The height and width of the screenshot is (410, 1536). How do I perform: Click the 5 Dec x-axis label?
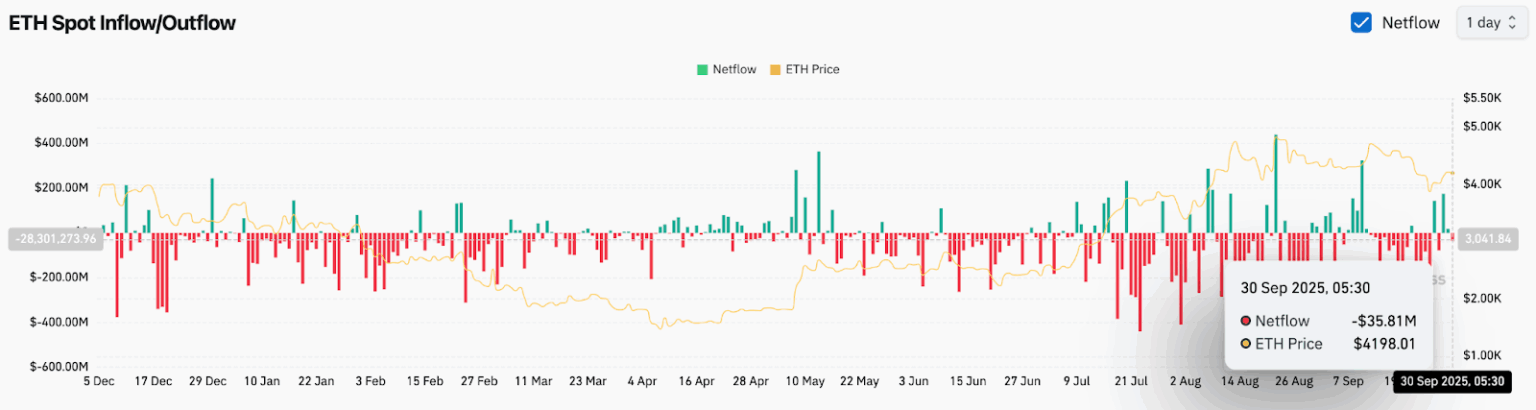[x=100, y=381]
